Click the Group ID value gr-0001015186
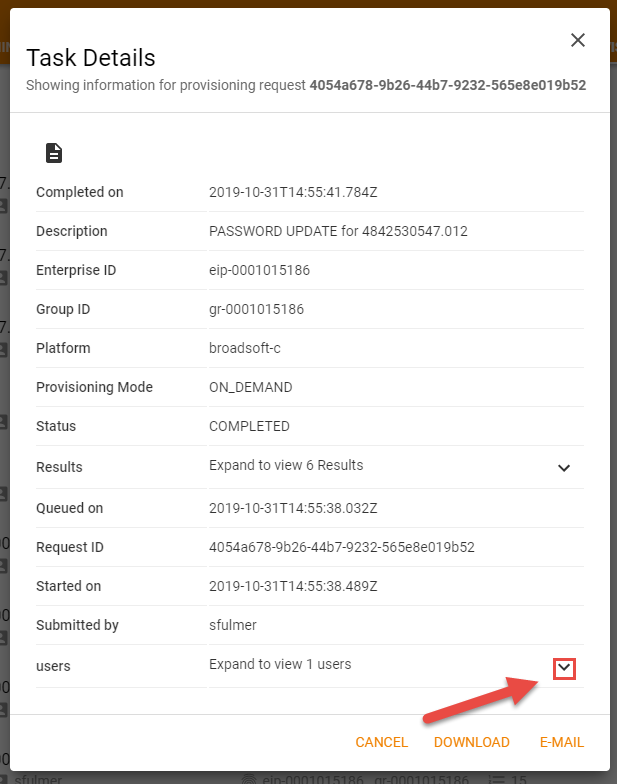617x784 pixels. click(x=256, y=309)
